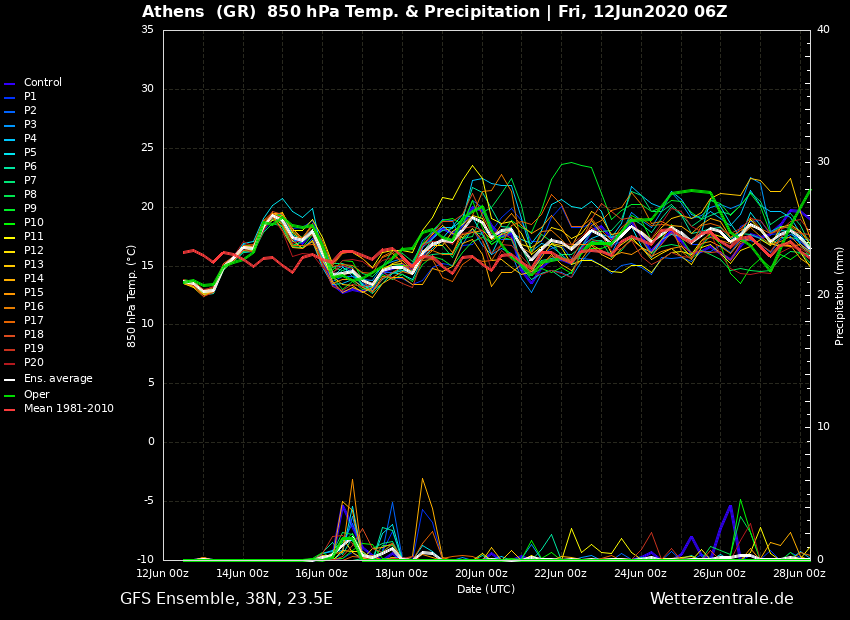This screenshot has width=850, height=620.
Task: Select the P6 legend label
Action: [x=30, y=166]
